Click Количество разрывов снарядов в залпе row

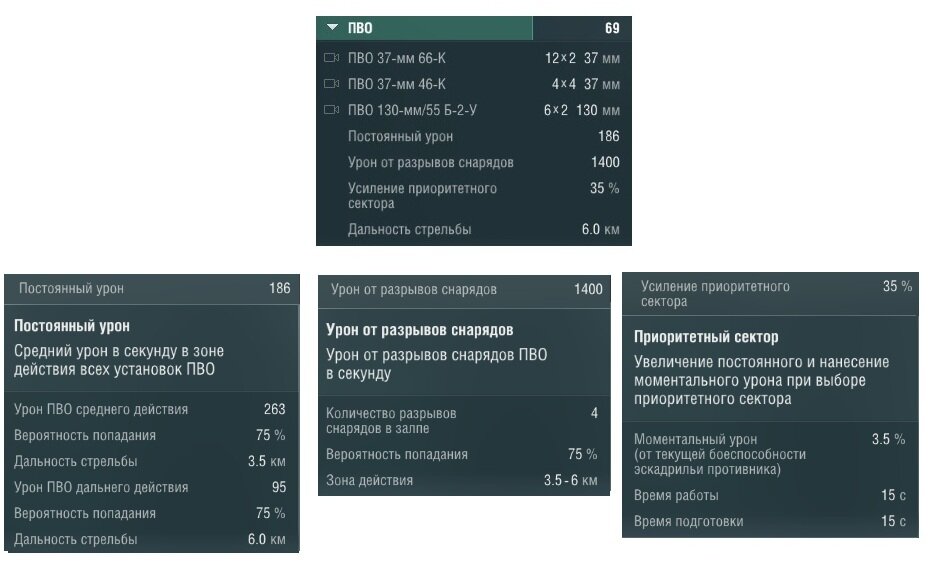tap(462, 421)
